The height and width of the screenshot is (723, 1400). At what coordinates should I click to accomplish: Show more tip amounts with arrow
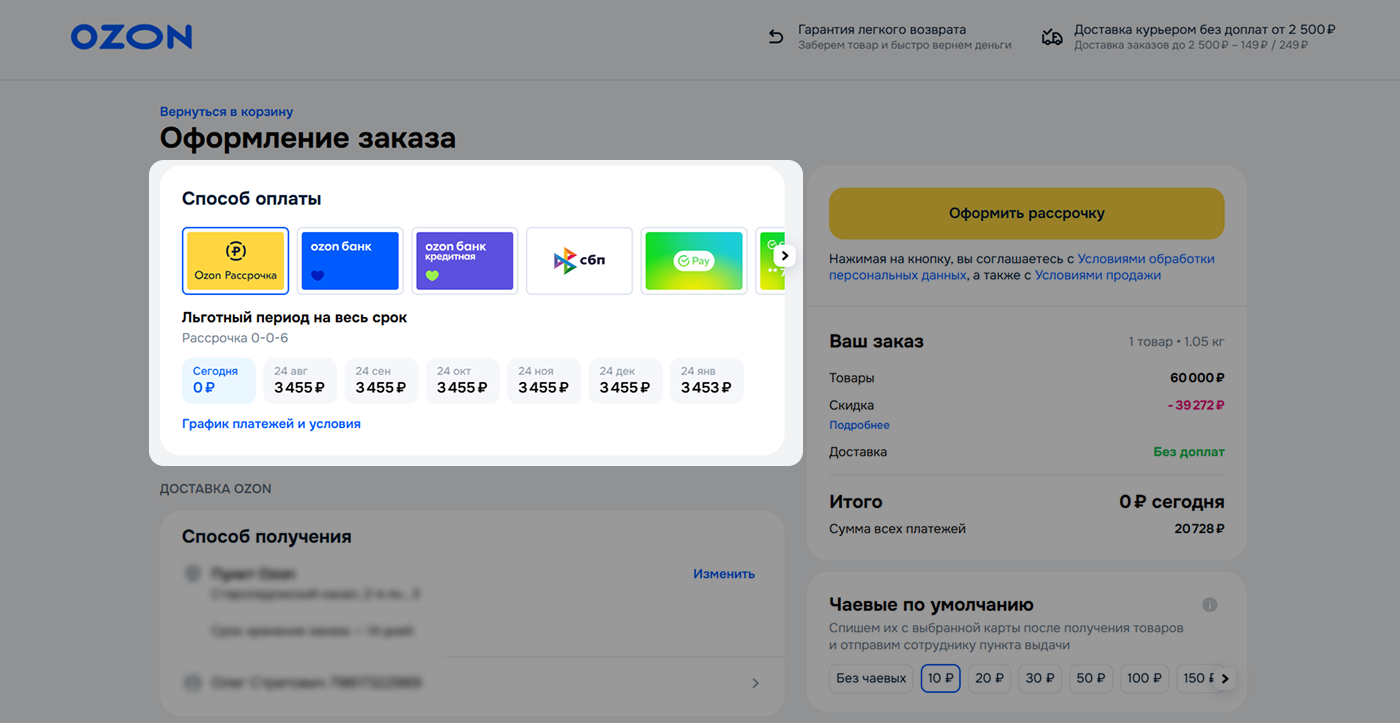(x=1225, y=679)
